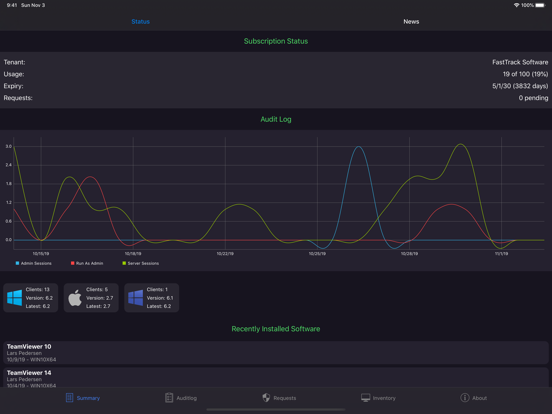Select the Apple logo icon
The width and height of the screenshot is (552, 414).
[x=75, y=298]
